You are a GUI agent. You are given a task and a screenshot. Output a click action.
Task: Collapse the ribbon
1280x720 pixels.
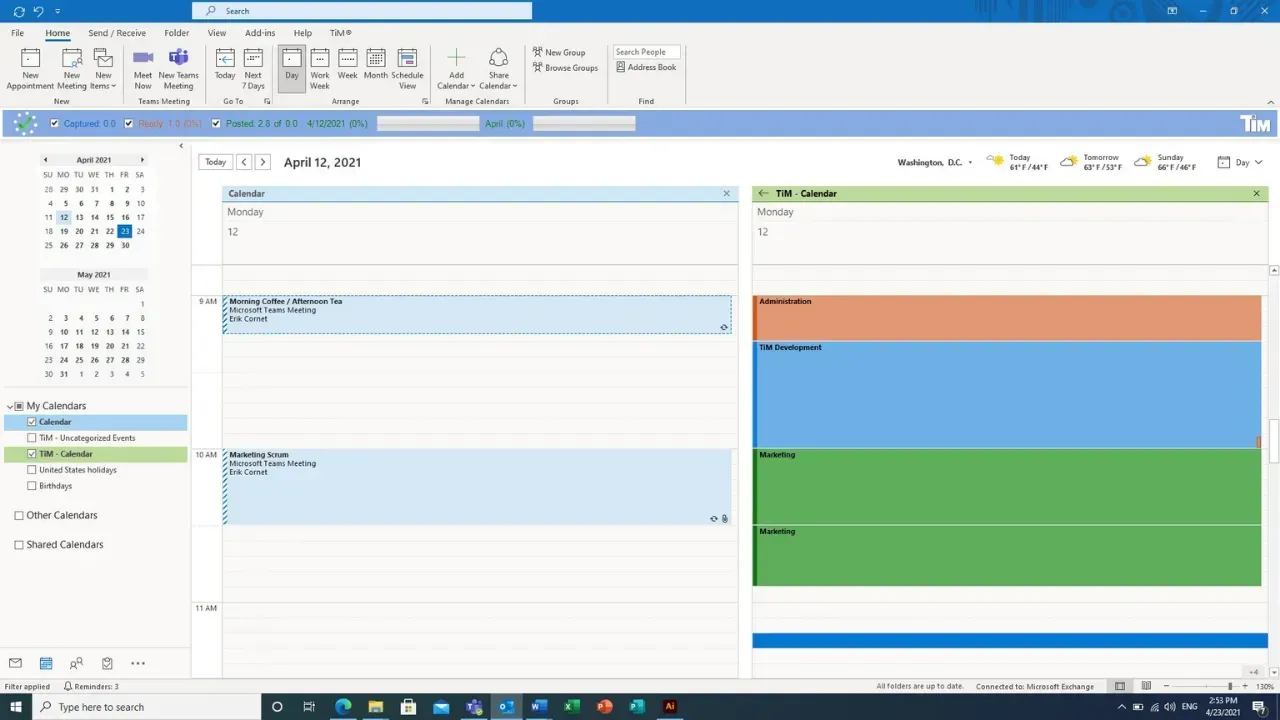(x=1271, y=102)
